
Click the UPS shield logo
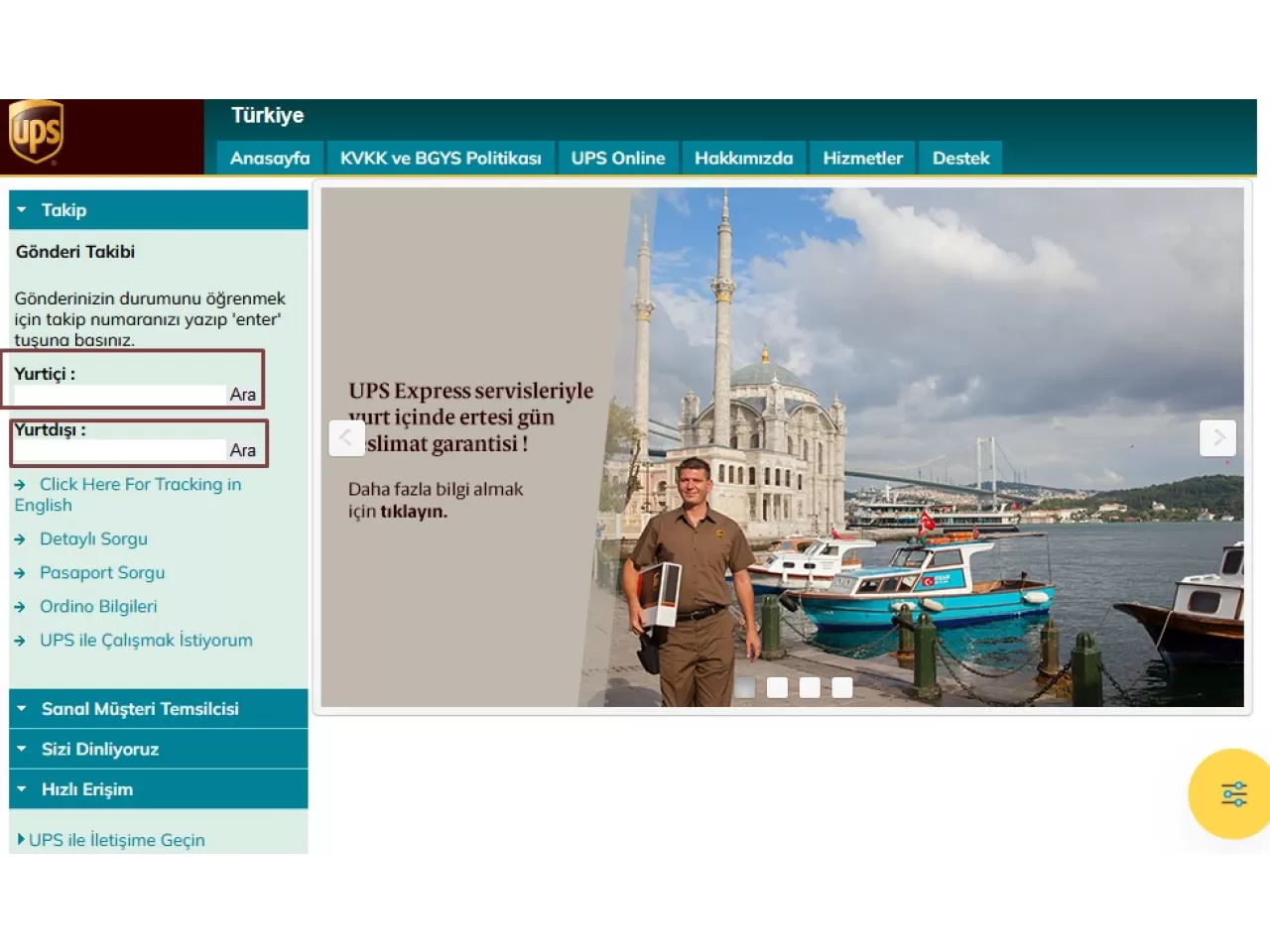tap(37, 132)
